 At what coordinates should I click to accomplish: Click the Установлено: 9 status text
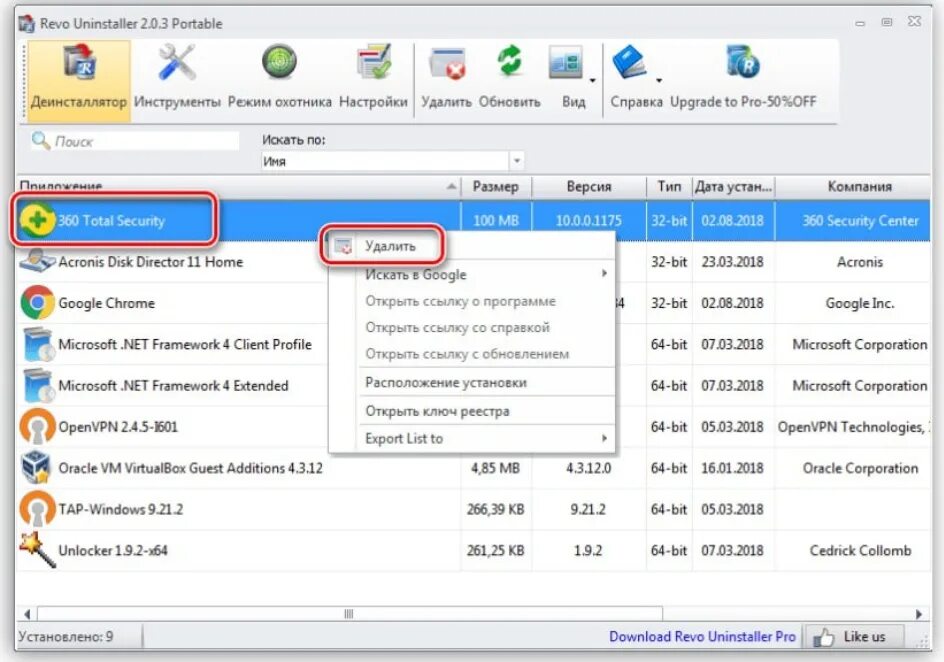(x=66, y=636)
